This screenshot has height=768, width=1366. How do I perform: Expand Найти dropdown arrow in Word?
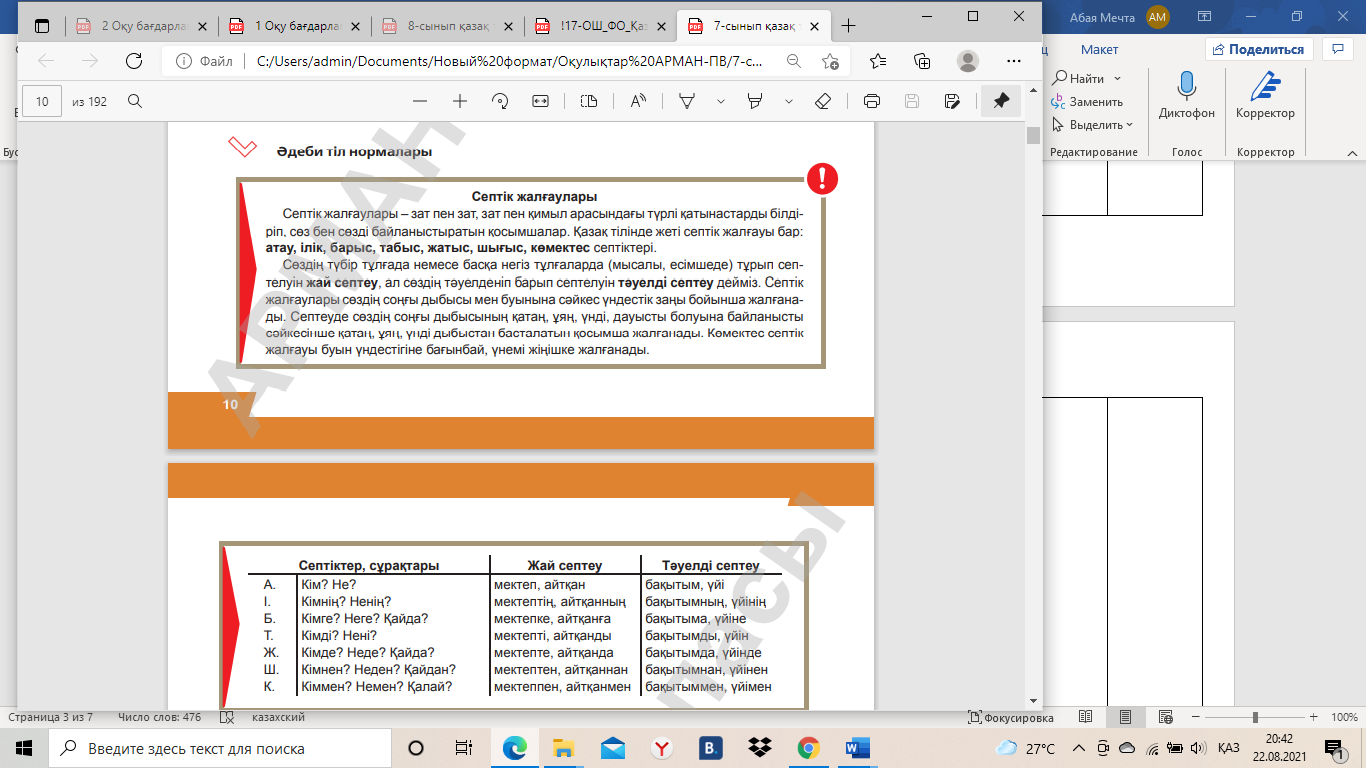(1117, 78)
